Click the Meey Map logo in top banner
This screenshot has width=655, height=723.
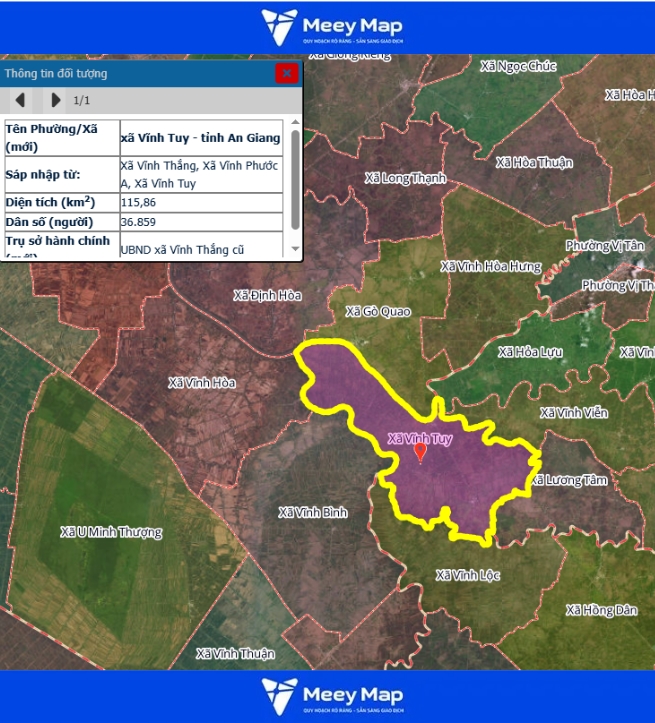[x=327, y=27]
